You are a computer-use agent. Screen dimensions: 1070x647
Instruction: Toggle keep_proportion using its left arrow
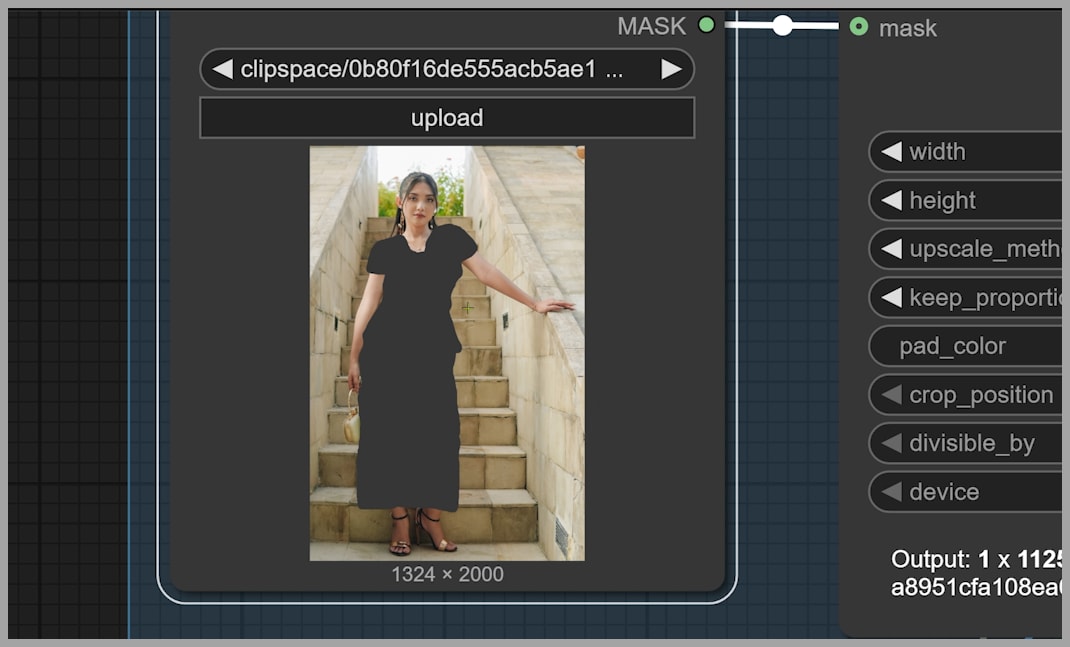click(x=890, y=298)
